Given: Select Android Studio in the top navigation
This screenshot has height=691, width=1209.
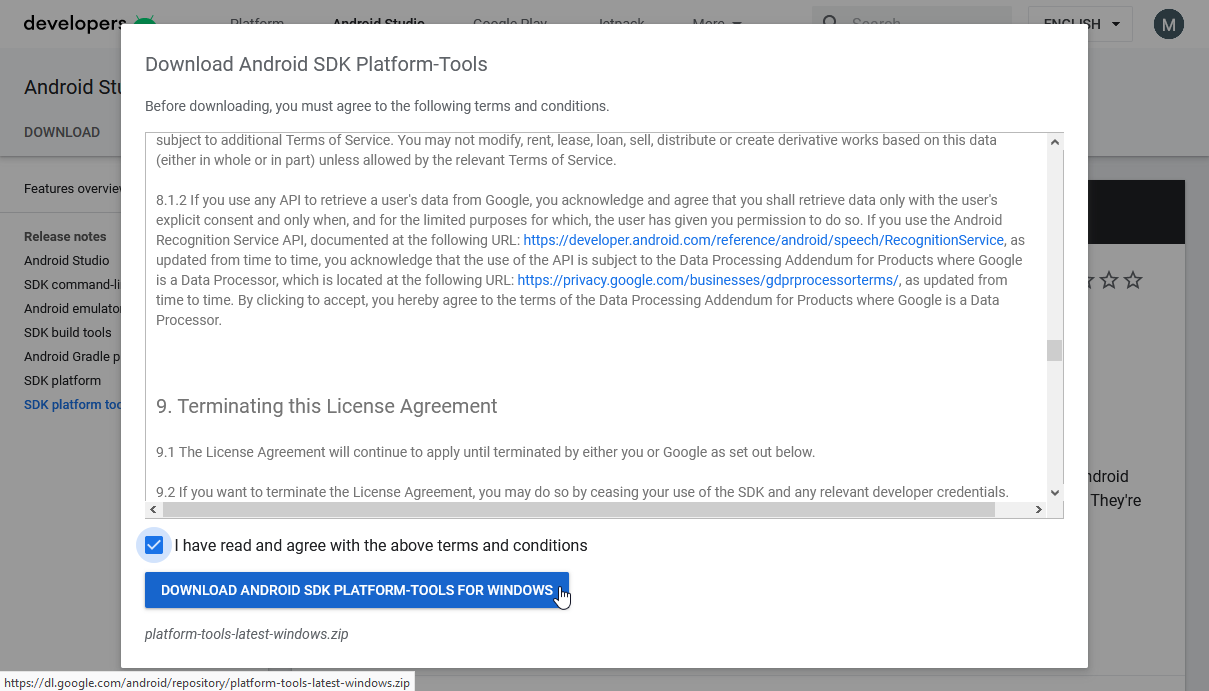Looking at the screenshot, I should pos(379,23).
